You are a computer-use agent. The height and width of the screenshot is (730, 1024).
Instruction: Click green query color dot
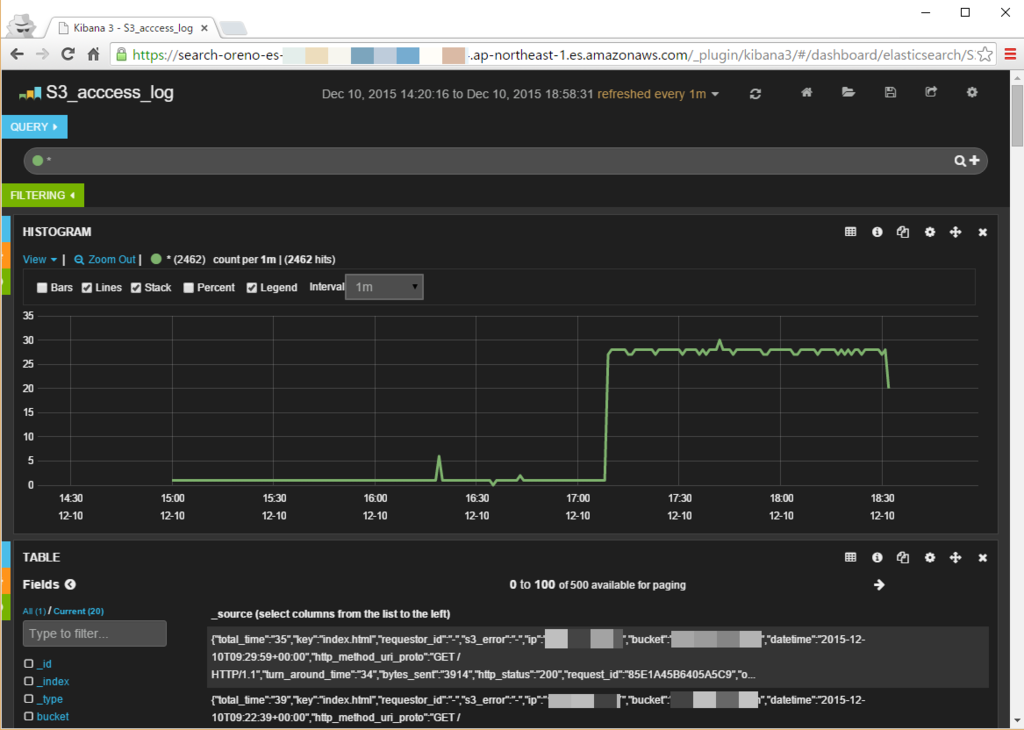tap(37, 161)
